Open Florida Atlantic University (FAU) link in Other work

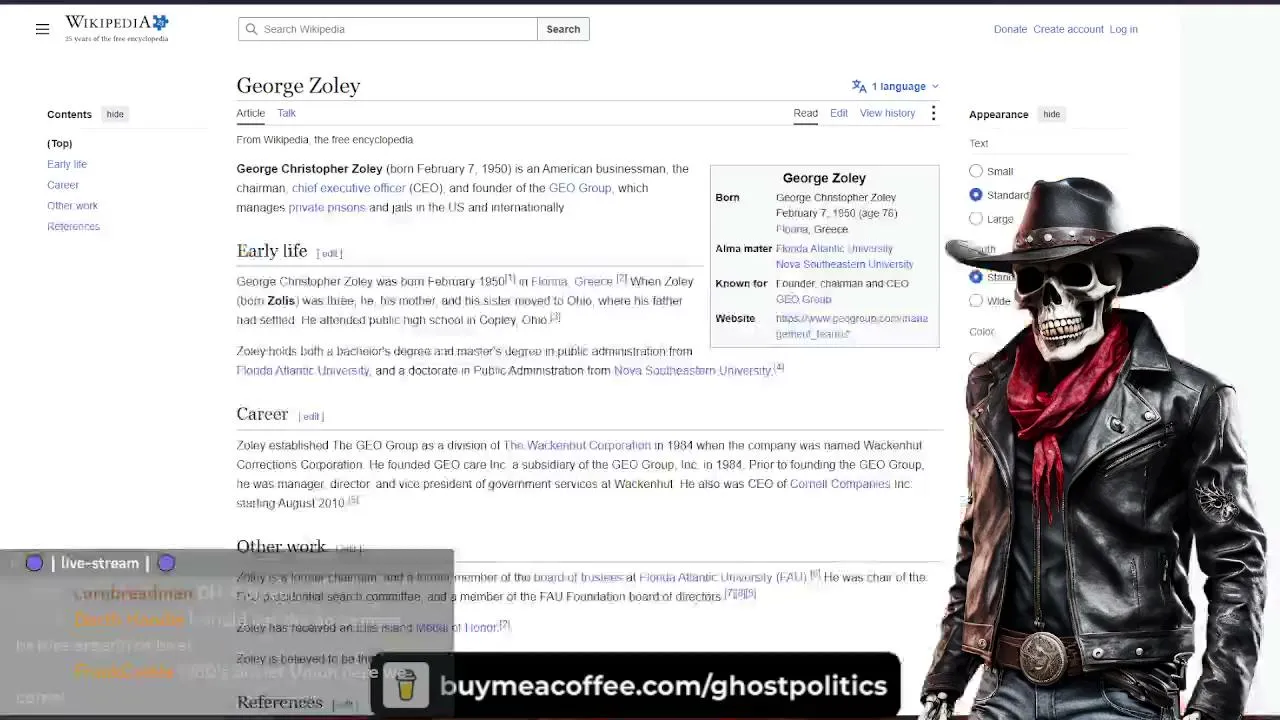pyautogui.click(x=722, y=577)
